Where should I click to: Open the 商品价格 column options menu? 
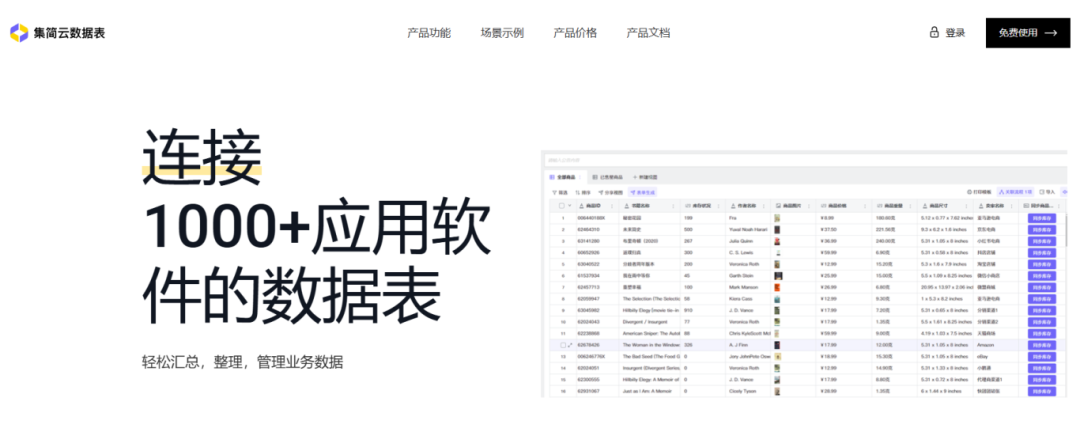click(864, 206)
